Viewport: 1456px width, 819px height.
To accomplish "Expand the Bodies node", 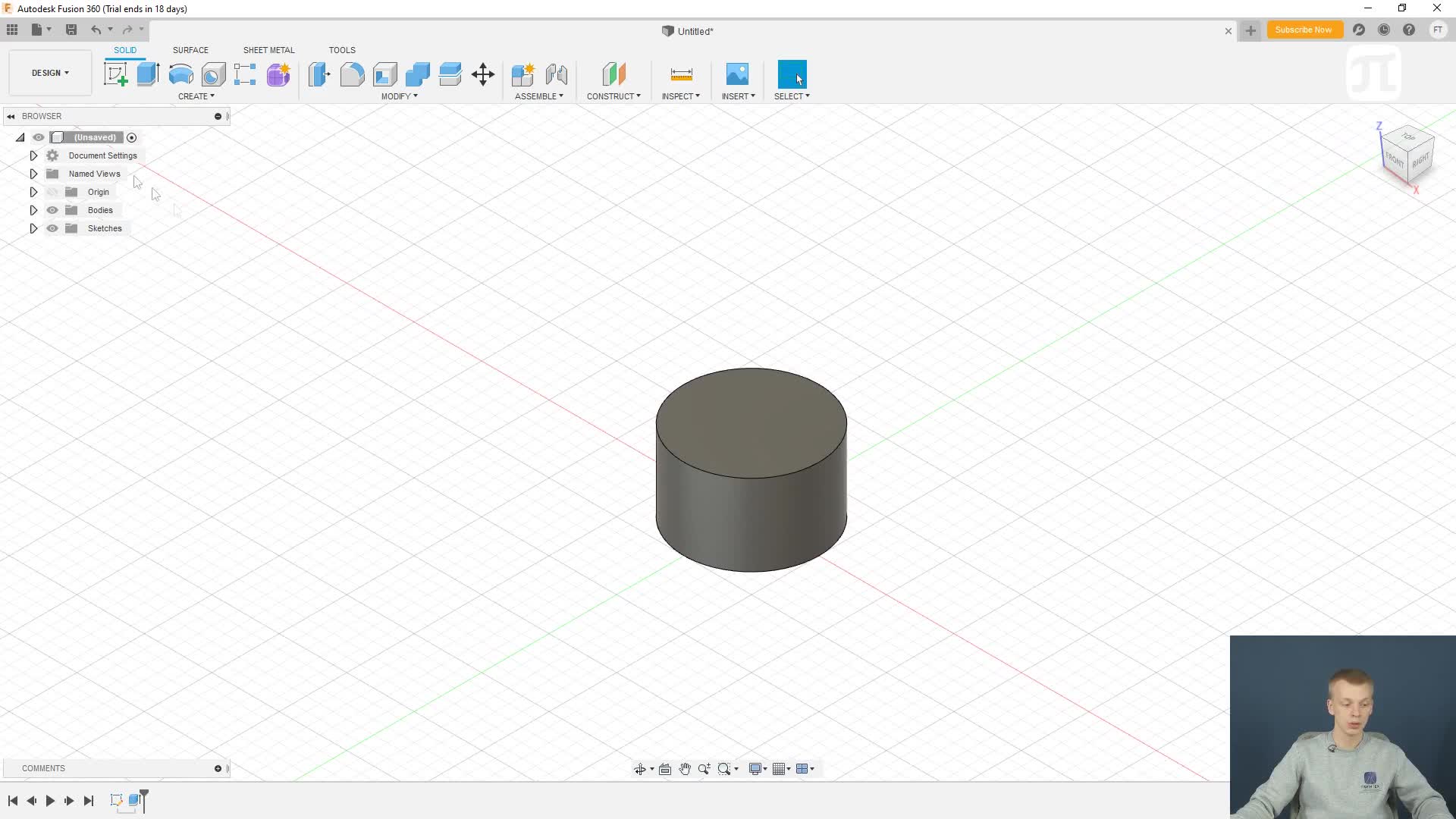I will coord(33,210).
